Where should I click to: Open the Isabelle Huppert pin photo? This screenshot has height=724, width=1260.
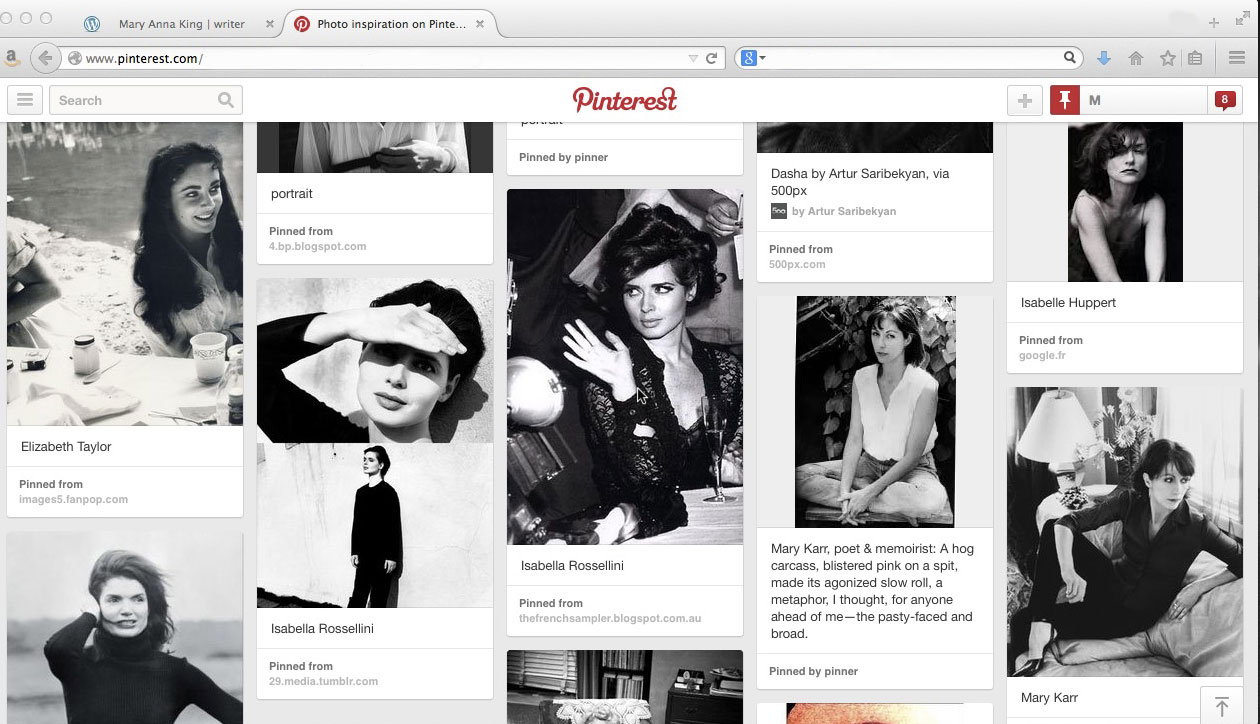1125,202
